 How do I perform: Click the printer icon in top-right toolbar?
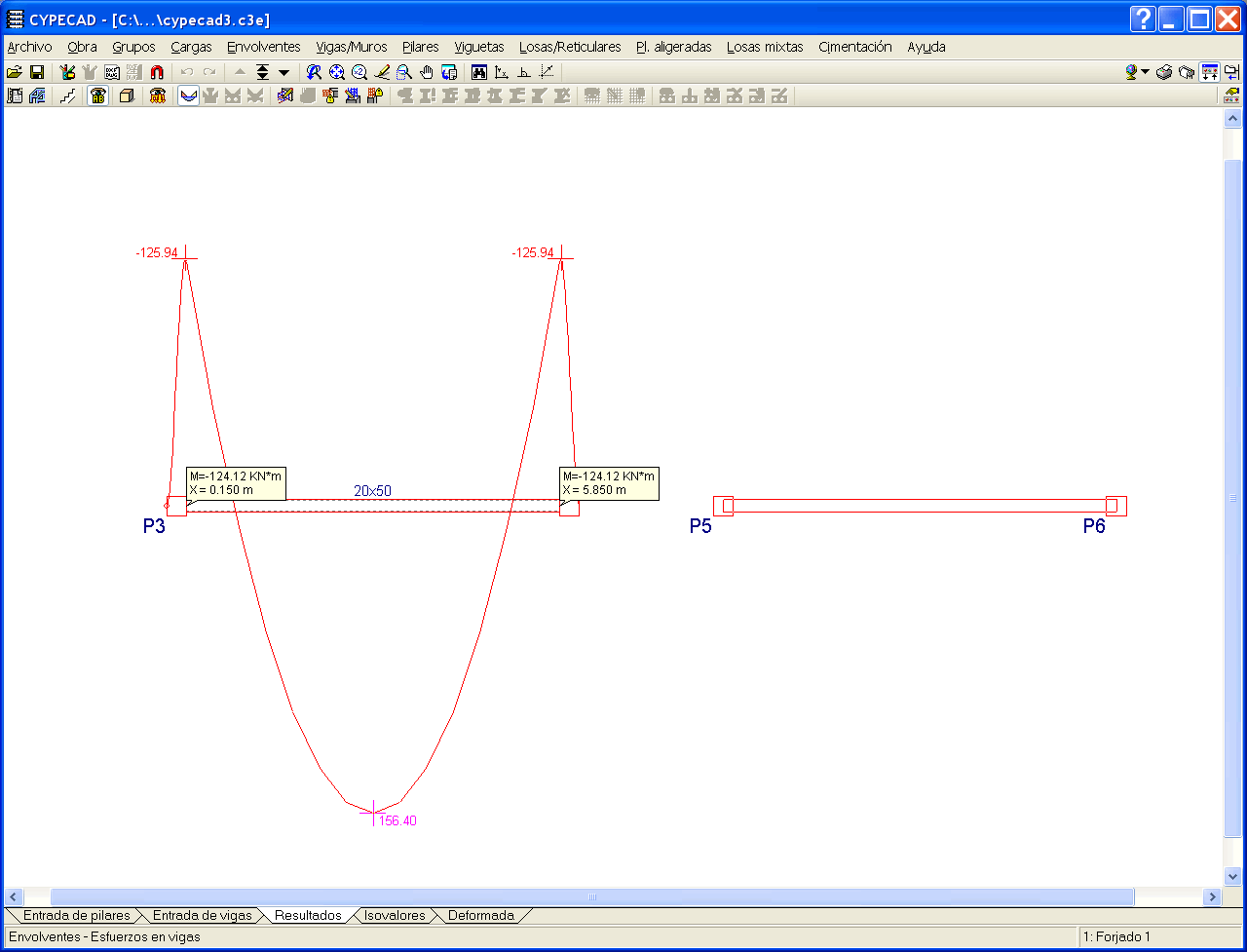tap(1164, 72)
